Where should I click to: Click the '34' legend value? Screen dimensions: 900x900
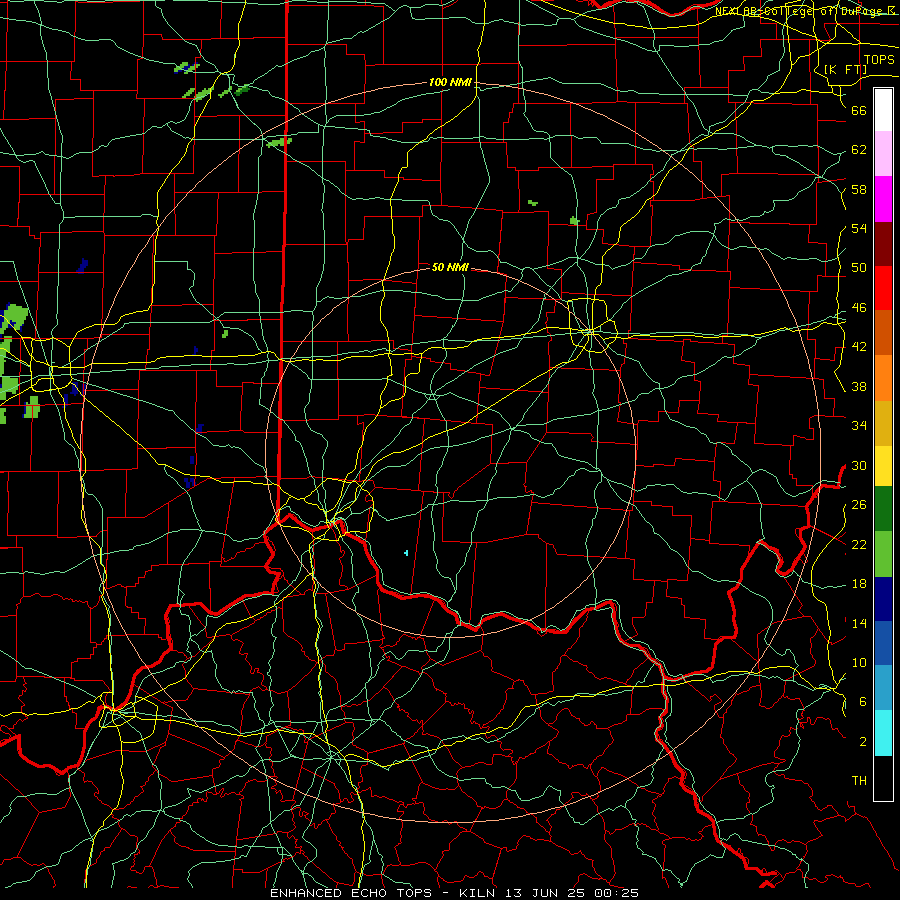[859, 426]
